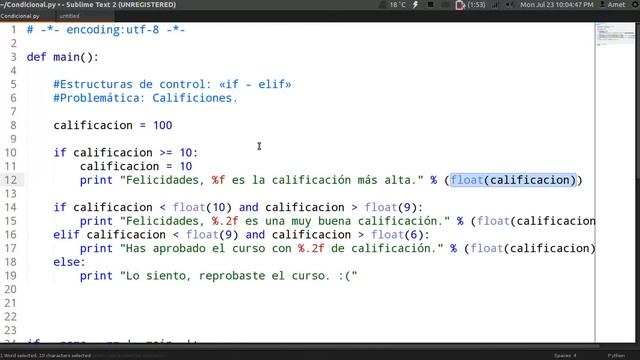Click the black square tray icon
Viewport: 640px width, 360px height.
point(430,5)
